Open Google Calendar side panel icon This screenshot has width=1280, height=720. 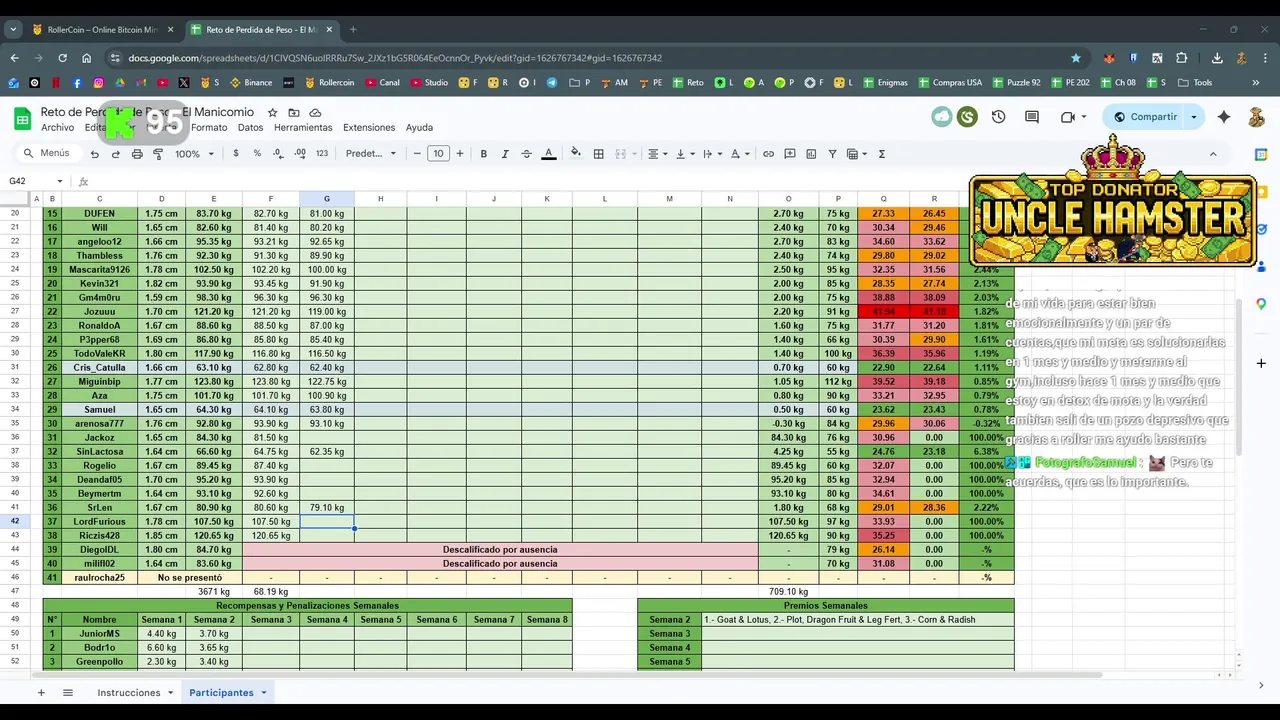[1261, 155]
